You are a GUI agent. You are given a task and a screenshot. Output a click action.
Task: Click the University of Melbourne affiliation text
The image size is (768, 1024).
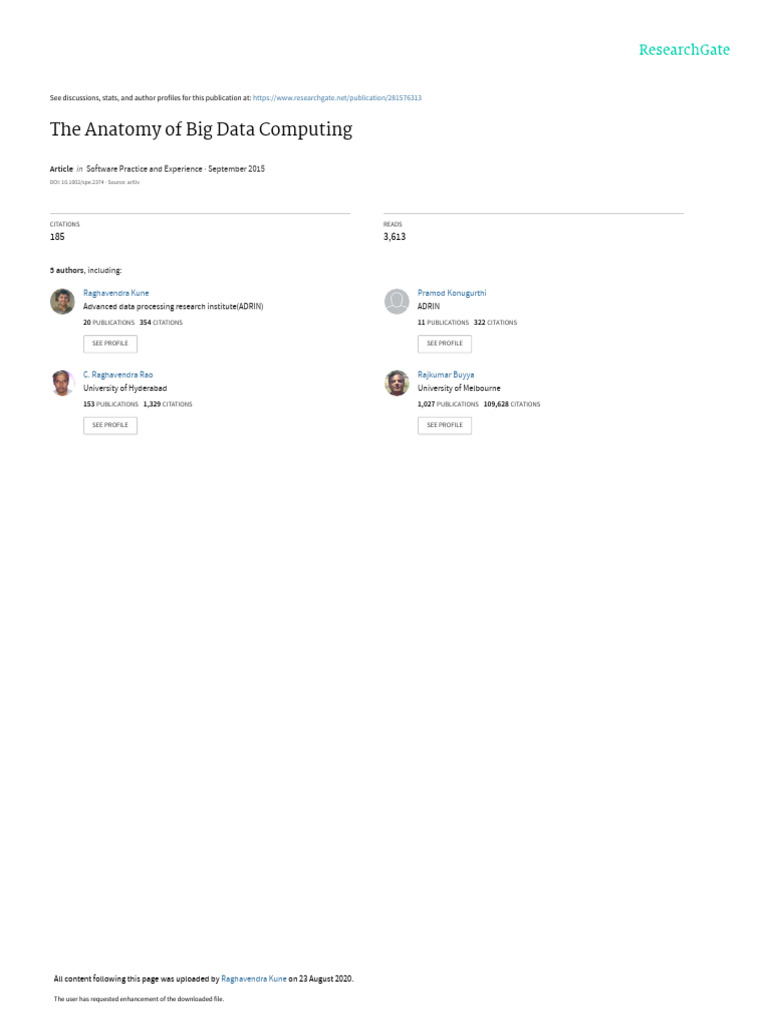tap(459, 388)
